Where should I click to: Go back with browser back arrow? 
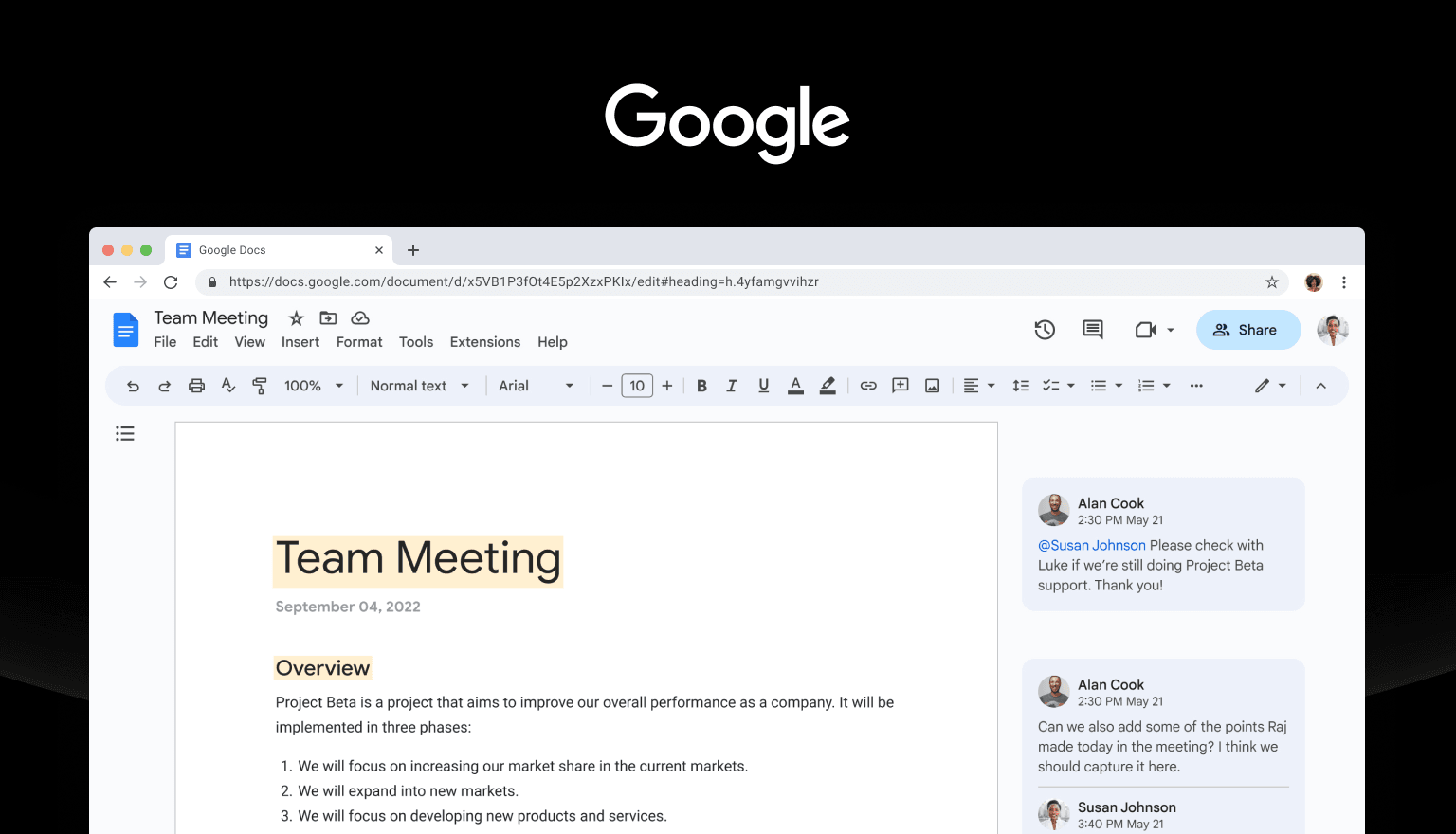tap(110, 281)
